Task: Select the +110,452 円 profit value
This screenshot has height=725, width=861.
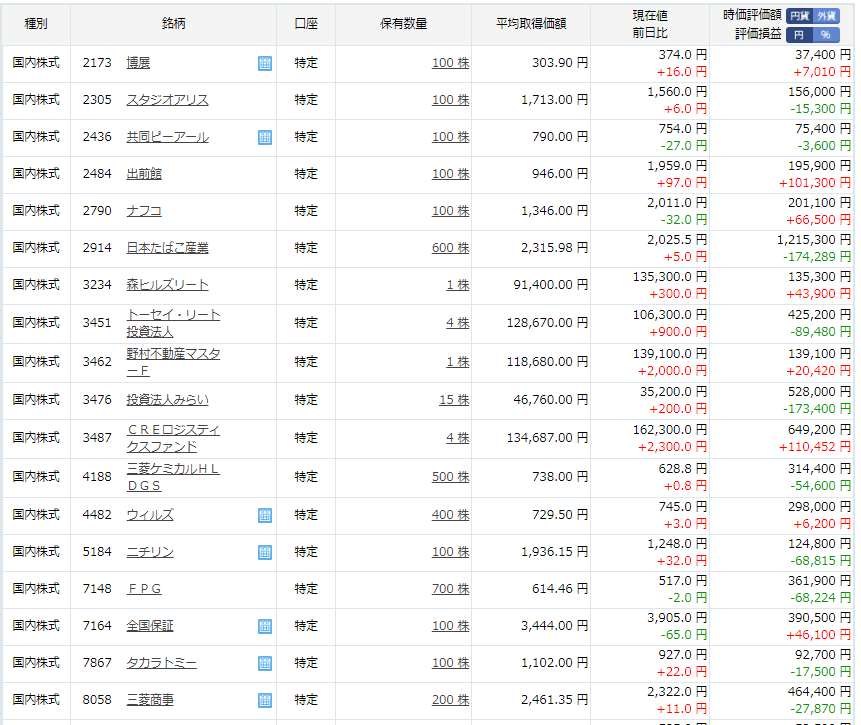Action: 815,447
